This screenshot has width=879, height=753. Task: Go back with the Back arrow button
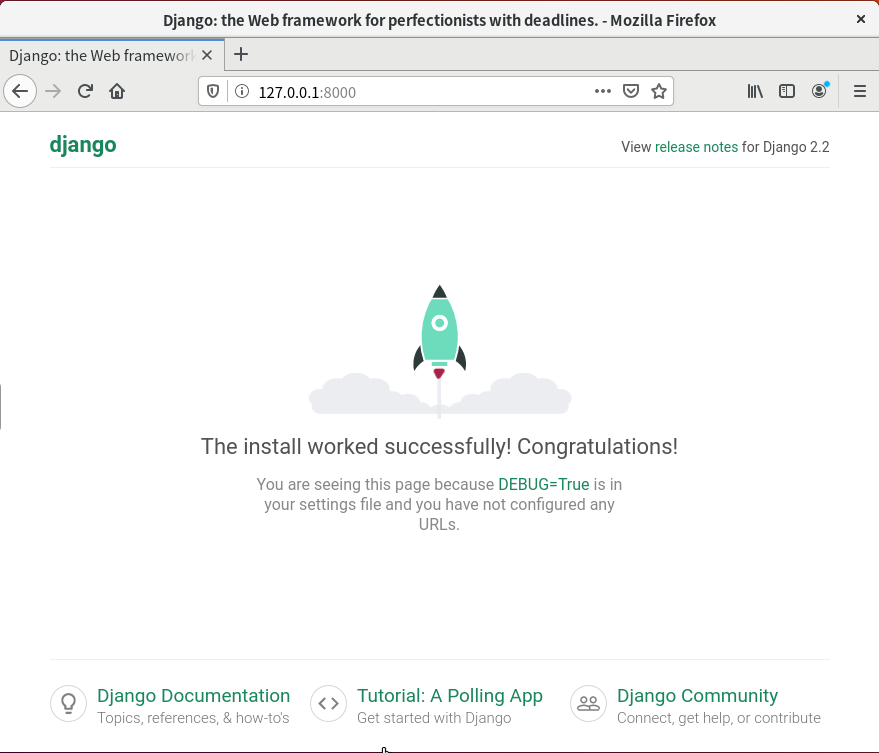point(20,91)
